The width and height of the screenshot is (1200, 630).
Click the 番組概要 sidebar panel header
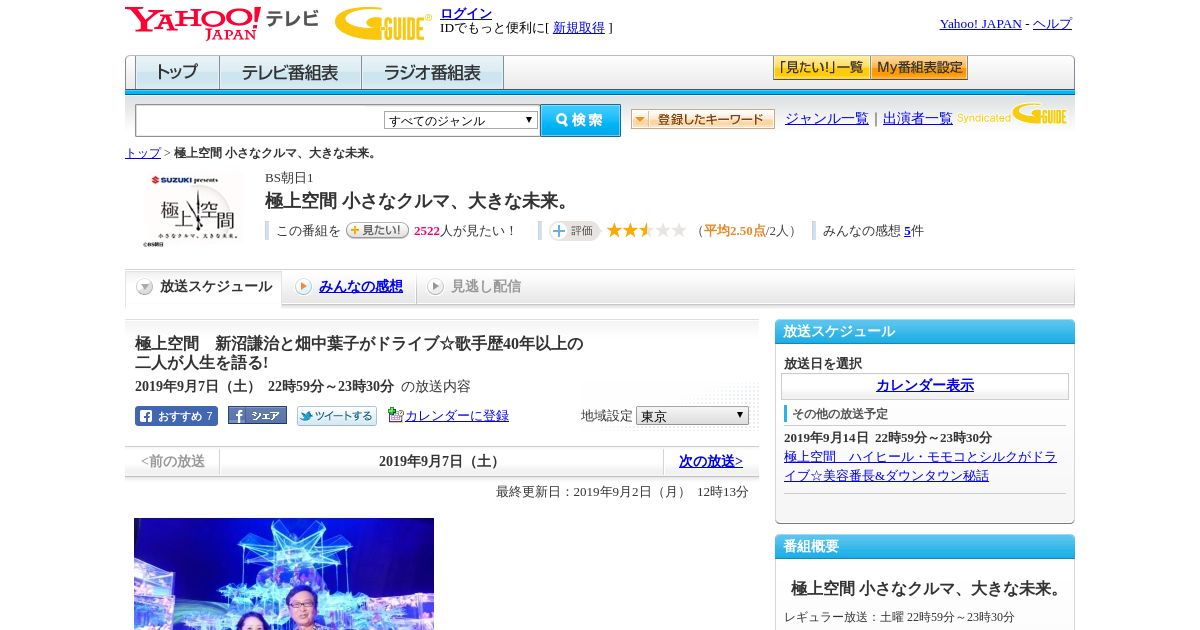(925, 547)
